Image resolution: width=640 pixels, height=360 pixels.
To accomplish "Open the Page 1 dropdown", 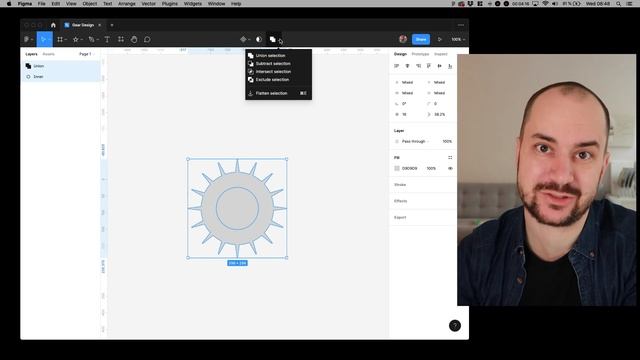I will [87, 54].
